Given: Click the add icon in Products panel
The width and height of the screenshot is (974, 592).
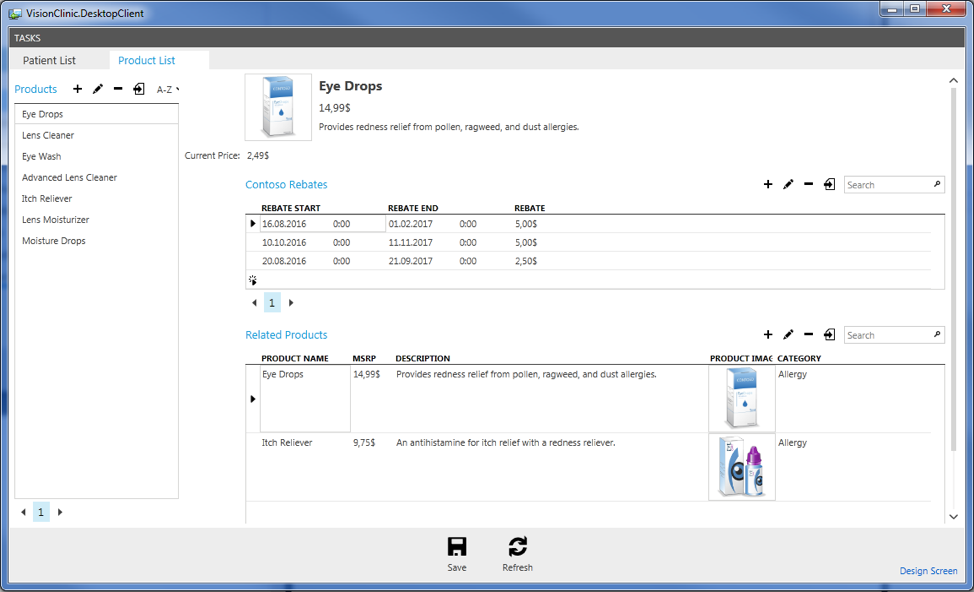Looking at the screenshot, I should (78, 89).
